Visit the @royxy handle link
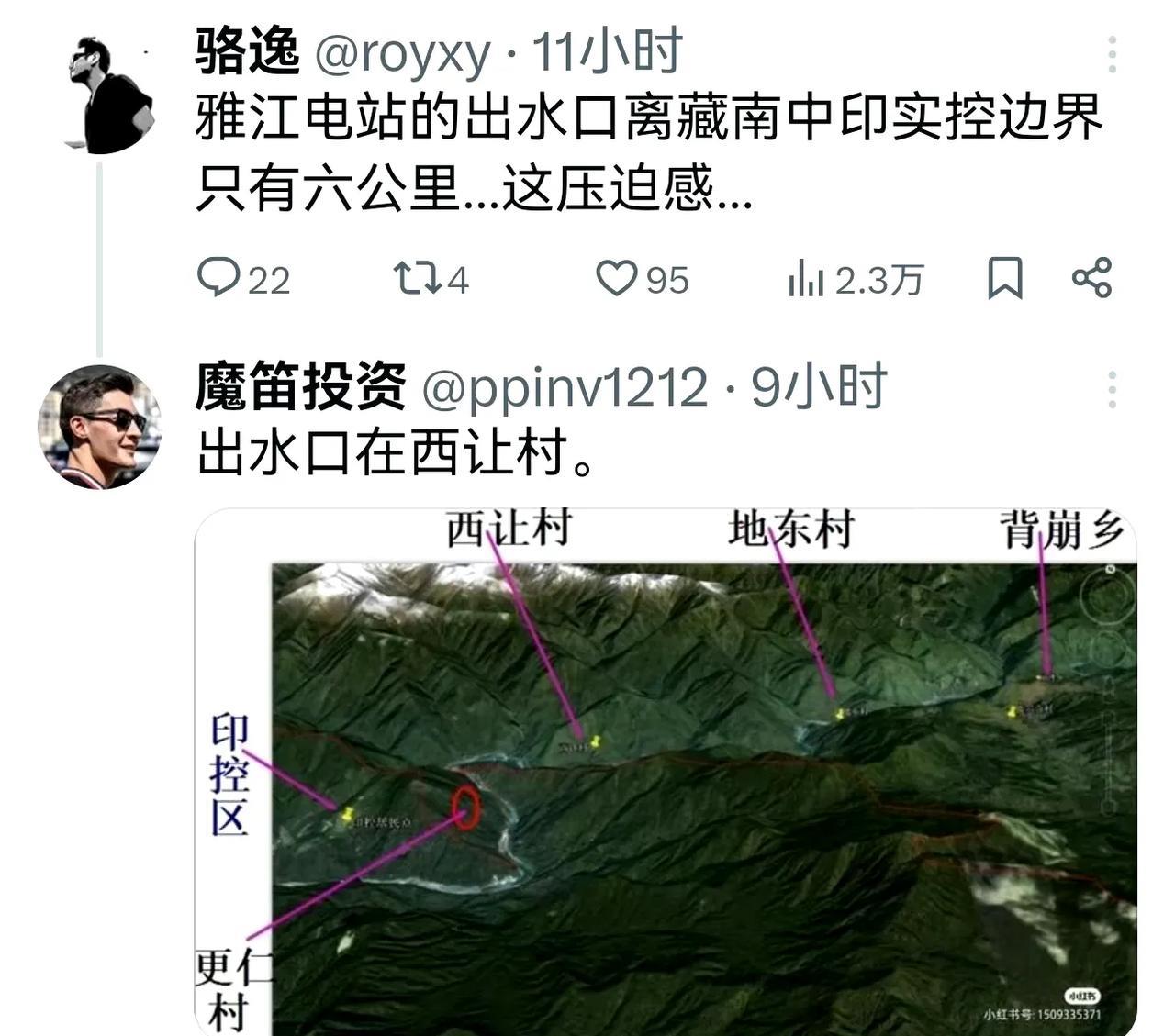1175x1036 pixels. [403, 52]
